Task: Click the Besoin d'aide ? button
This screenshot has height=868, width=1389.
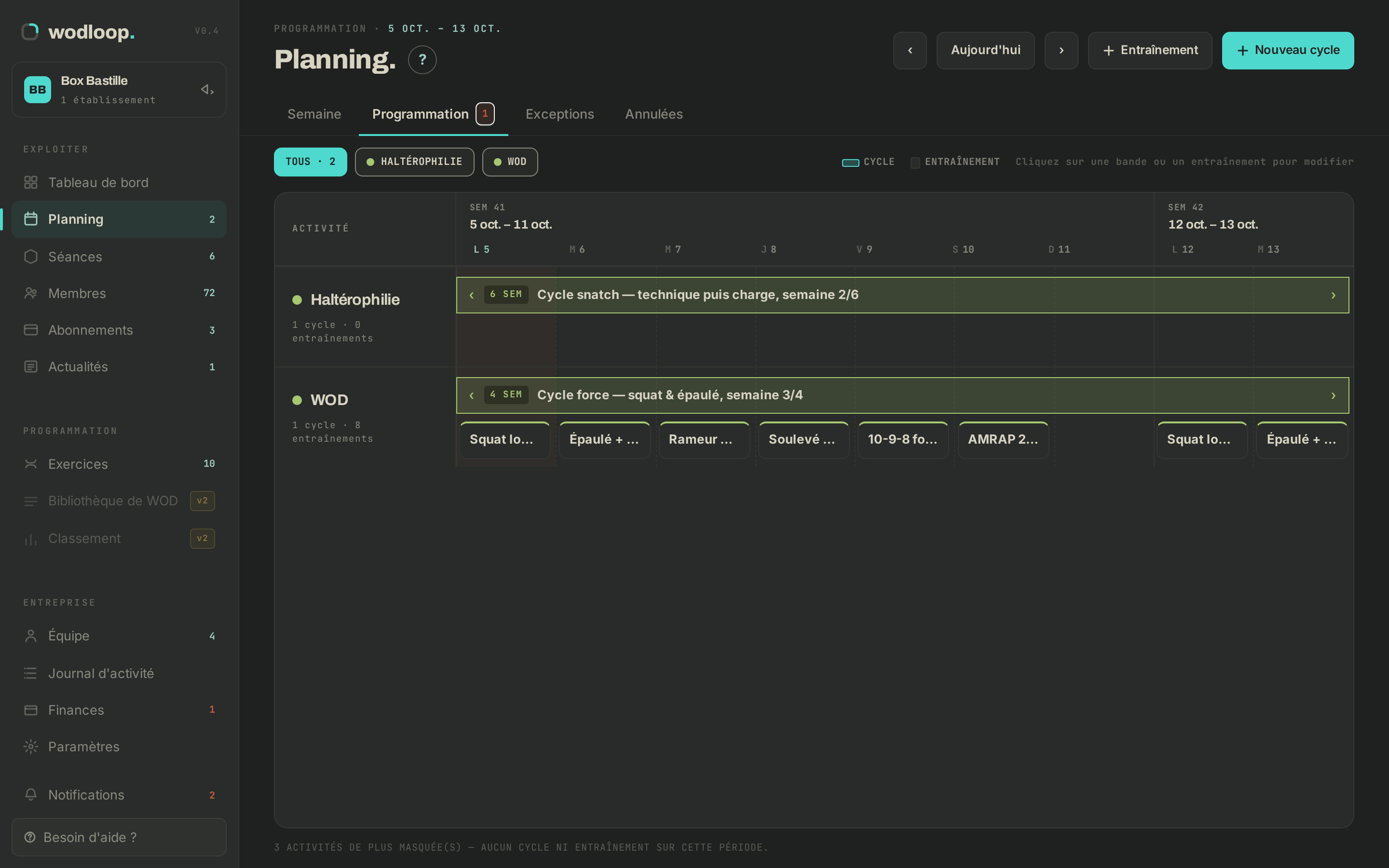Action: tap(119, 837)
